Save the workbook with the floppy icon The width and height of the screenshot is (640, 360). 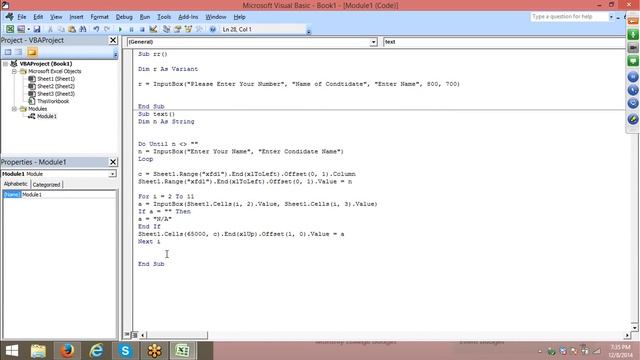(x=37, y=29)
